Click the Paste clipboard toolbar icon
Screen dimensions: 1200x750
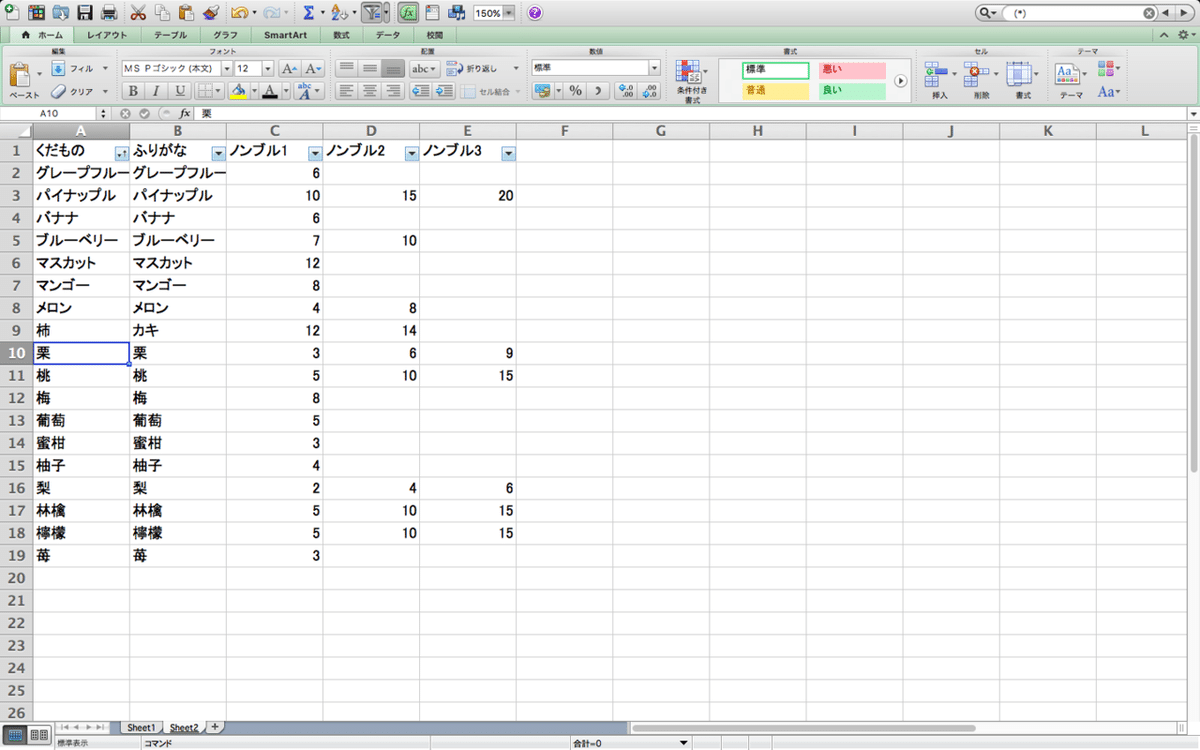[x=186, y=13]
